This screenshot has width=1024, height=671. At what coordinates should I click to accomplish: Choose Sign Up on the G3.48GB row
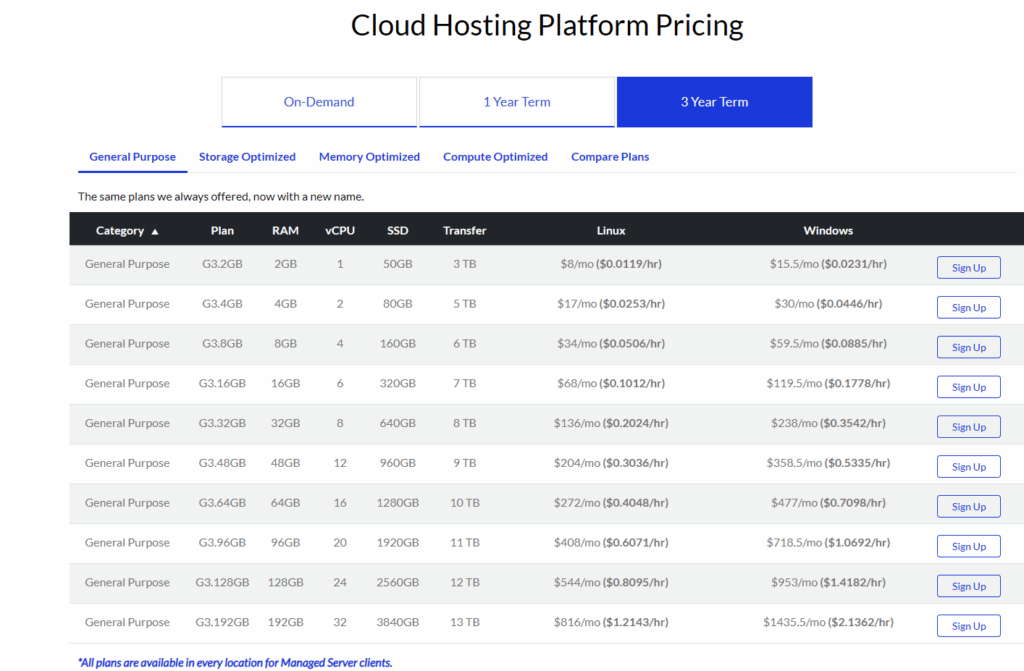[968, 467]
